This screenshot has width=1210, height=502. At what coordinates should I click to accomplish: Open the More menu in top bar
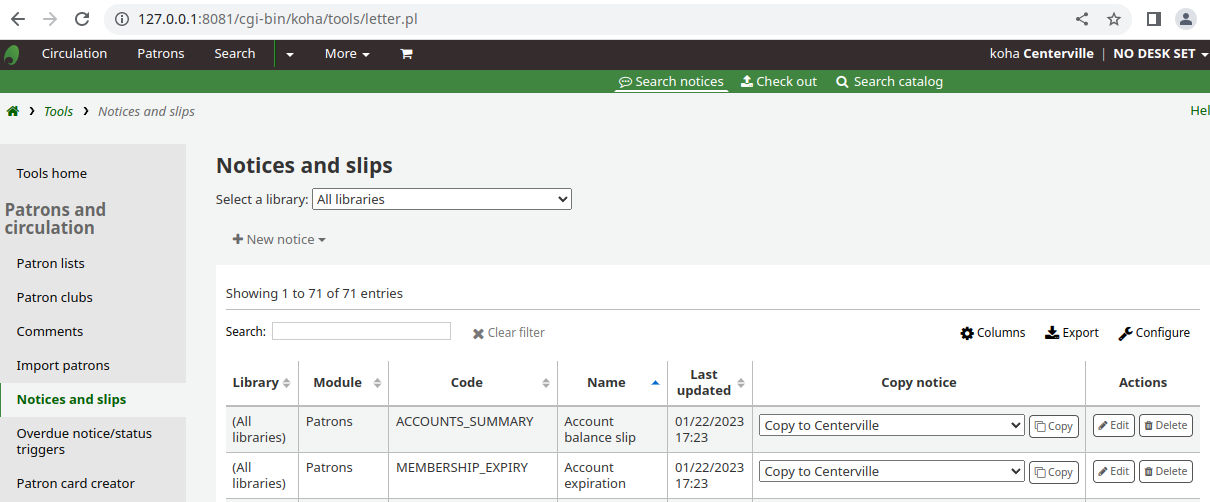click(x=347, y=54)
